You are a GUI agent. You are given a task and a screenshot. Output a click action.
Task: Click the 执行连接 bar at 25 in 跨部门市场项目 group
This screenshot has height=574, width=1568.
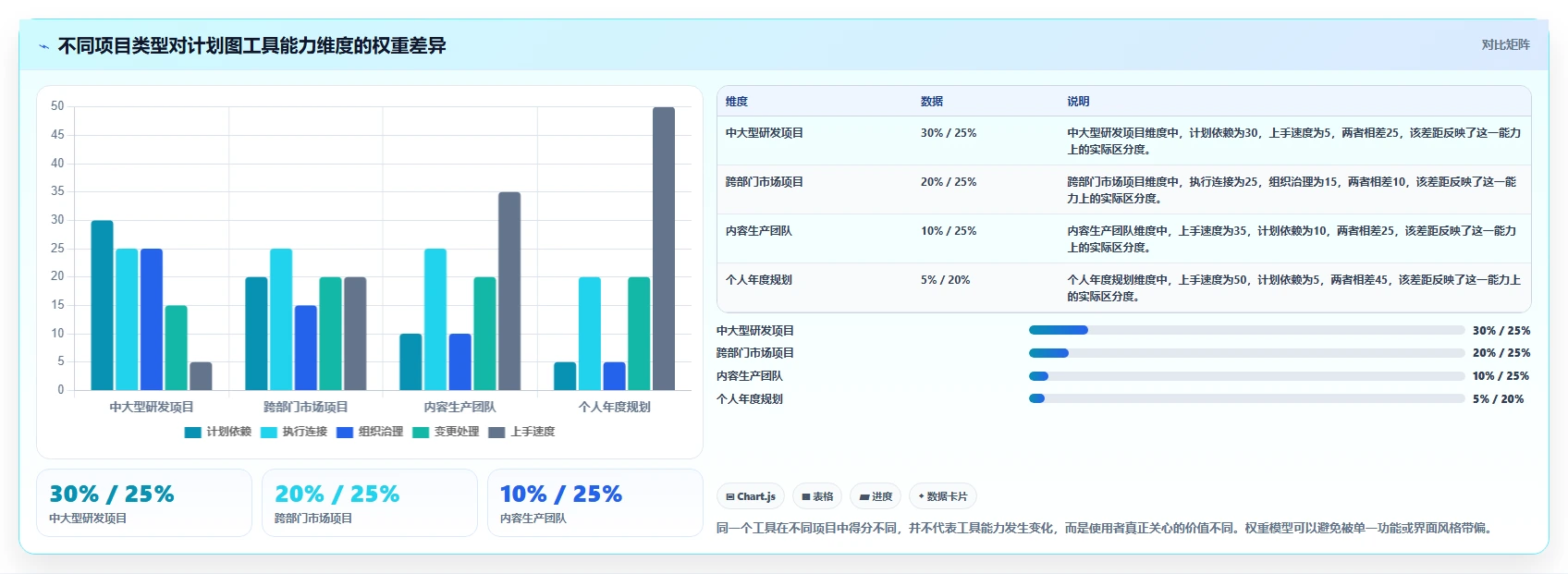pyautogui.click(x=281, y=319)
